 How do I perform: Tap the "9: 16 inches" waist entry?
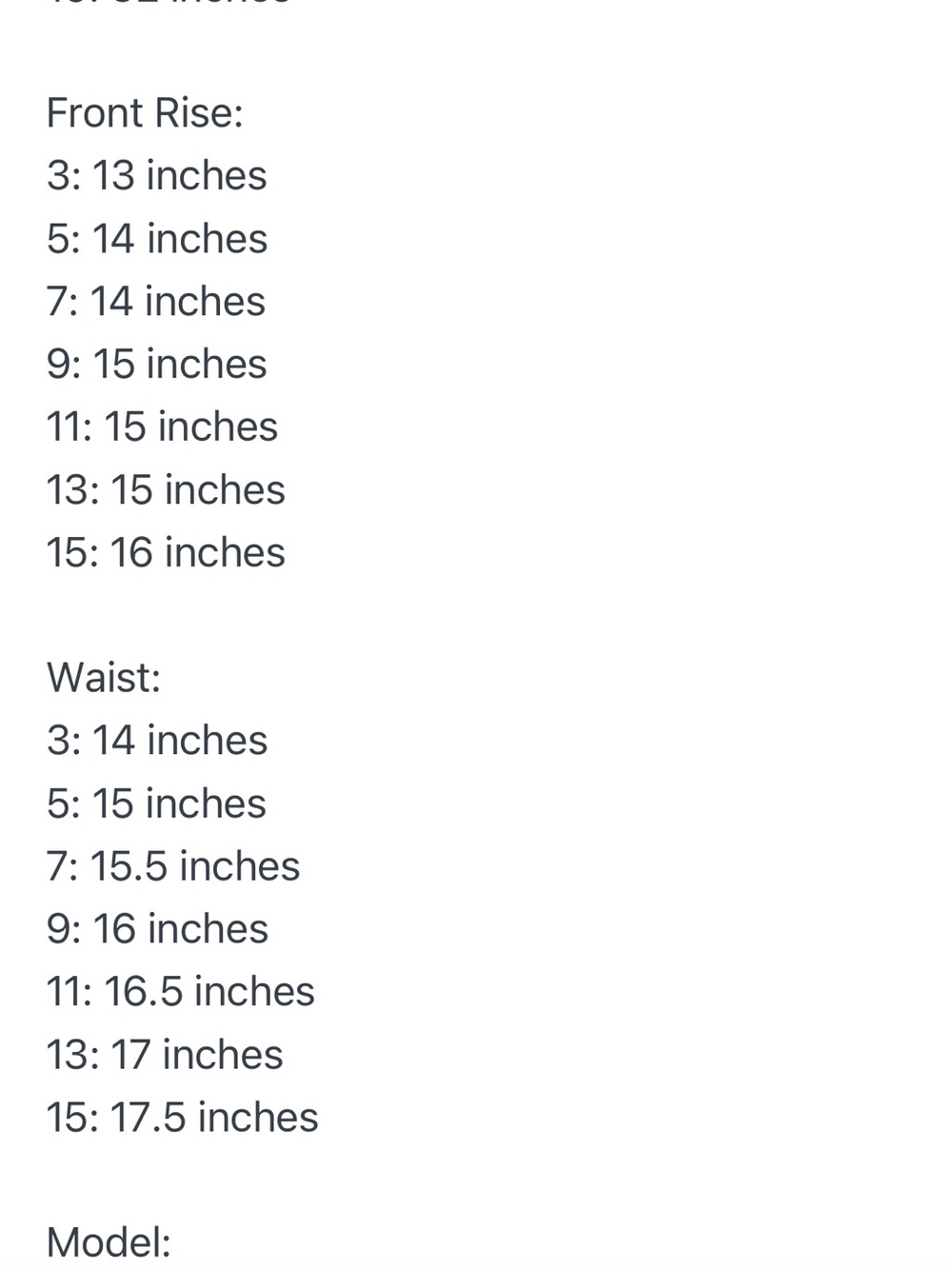click(x=157, y=930)
